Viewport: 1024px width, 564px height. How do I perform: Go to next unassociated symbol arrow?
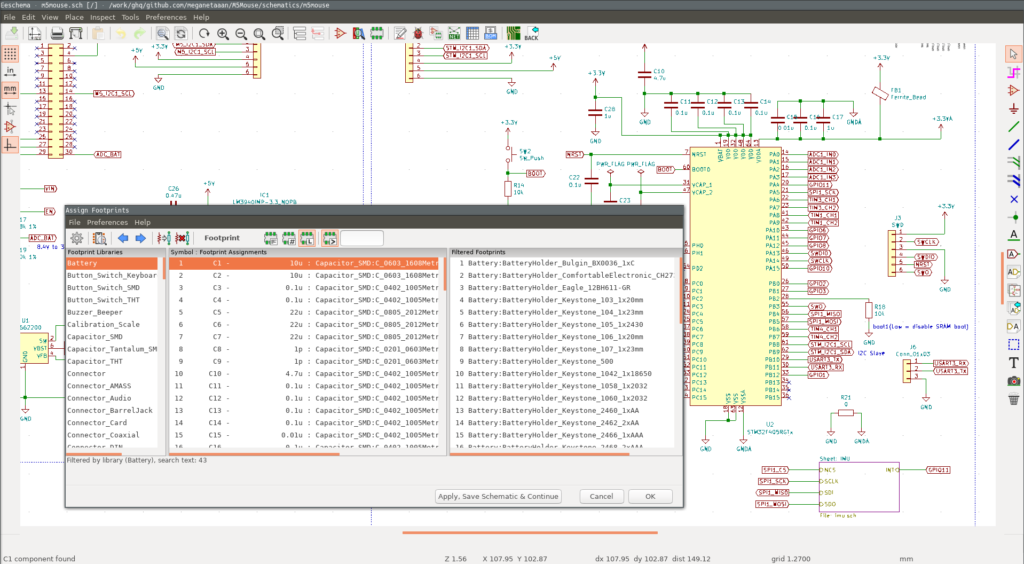140,238
